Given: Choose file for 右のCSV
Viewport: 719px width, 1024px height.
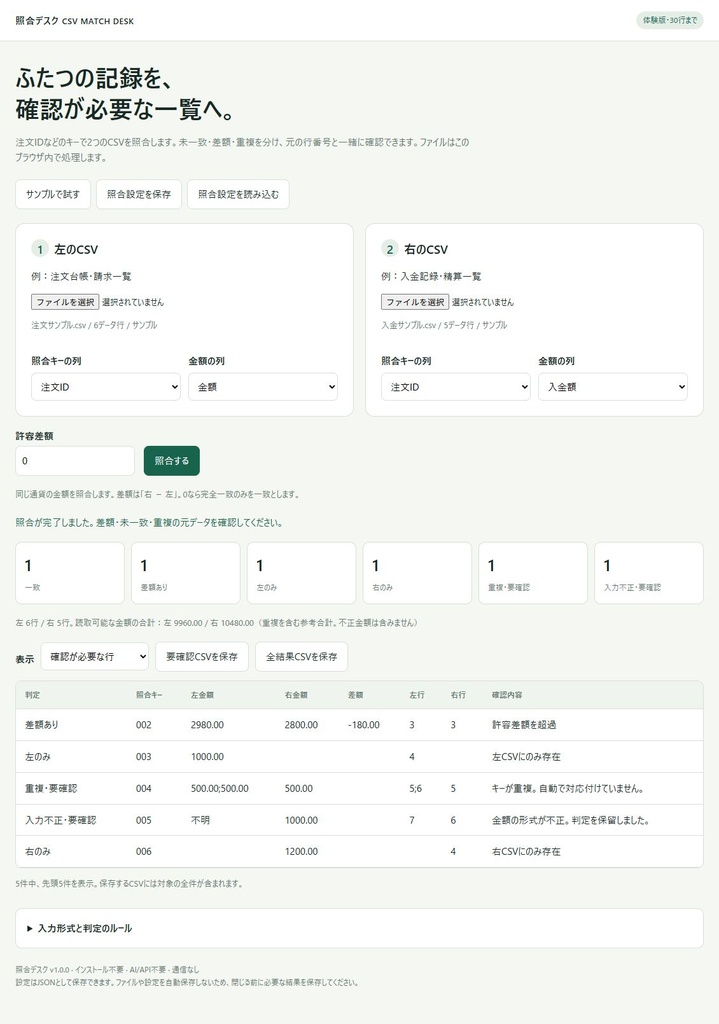Looking at the screenshot, I should tap(415, 302).
